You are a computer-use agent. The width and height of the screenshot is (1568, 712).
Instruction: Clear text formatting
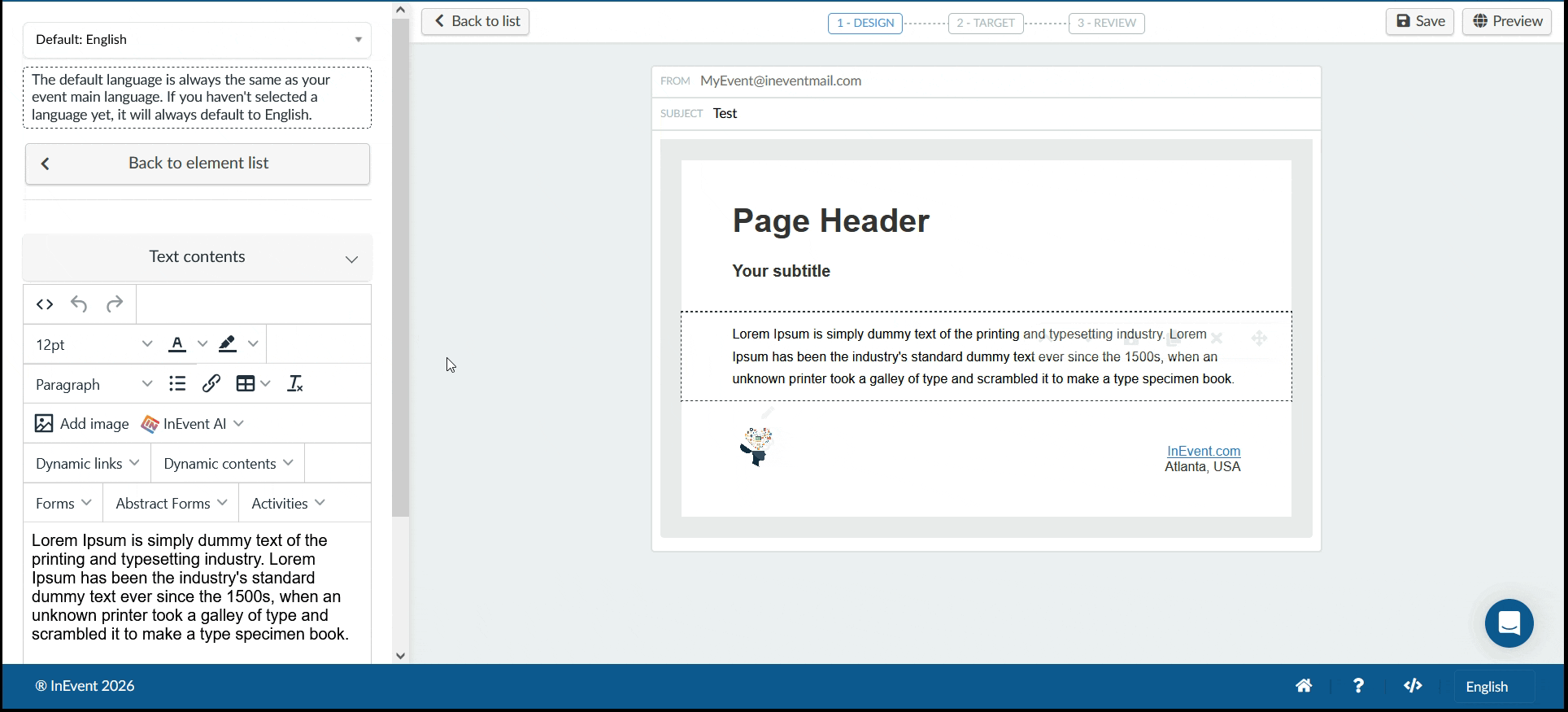coord(295,384)
